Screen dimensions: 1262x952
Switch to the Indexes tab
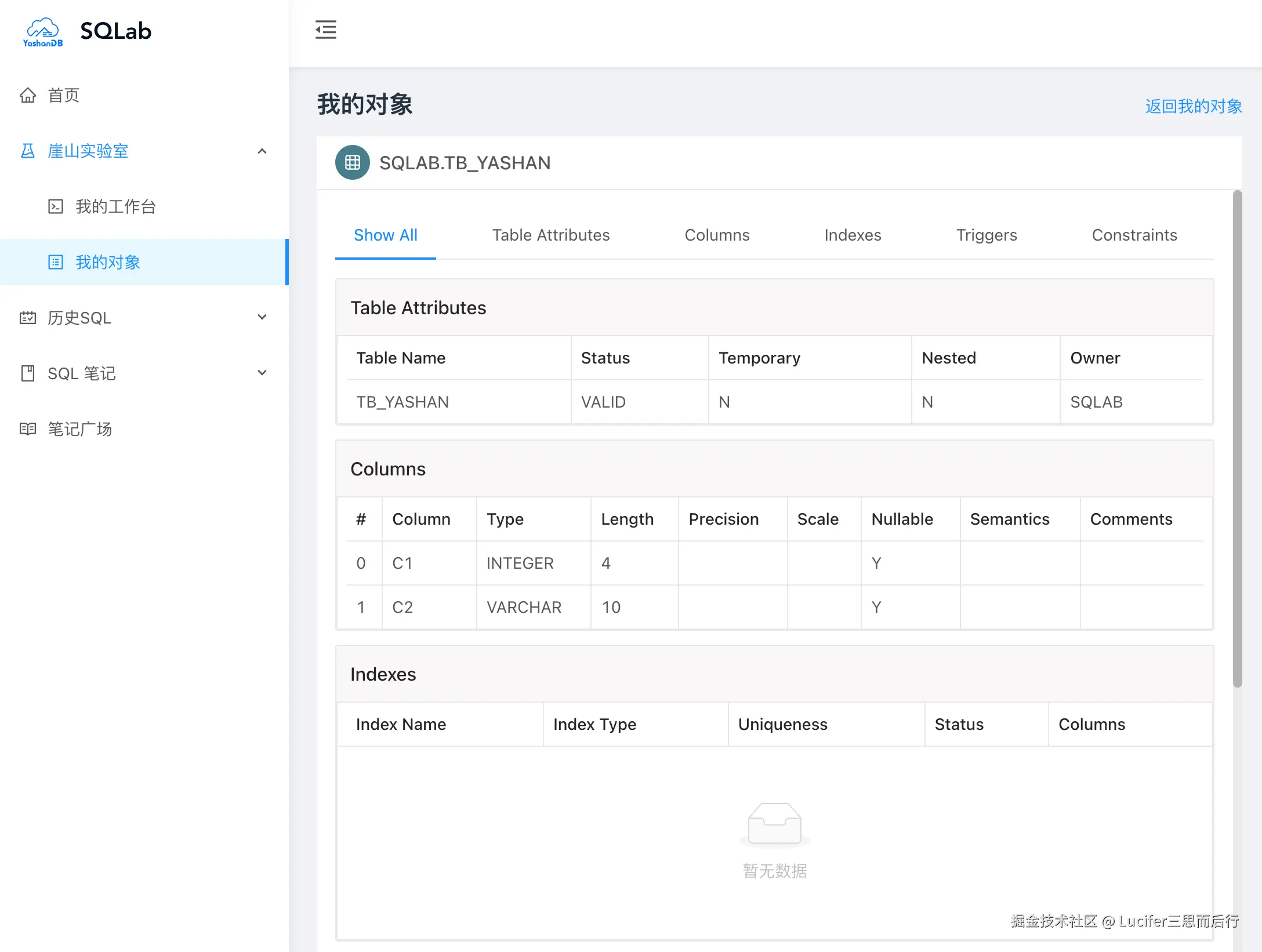pos(853,235)
